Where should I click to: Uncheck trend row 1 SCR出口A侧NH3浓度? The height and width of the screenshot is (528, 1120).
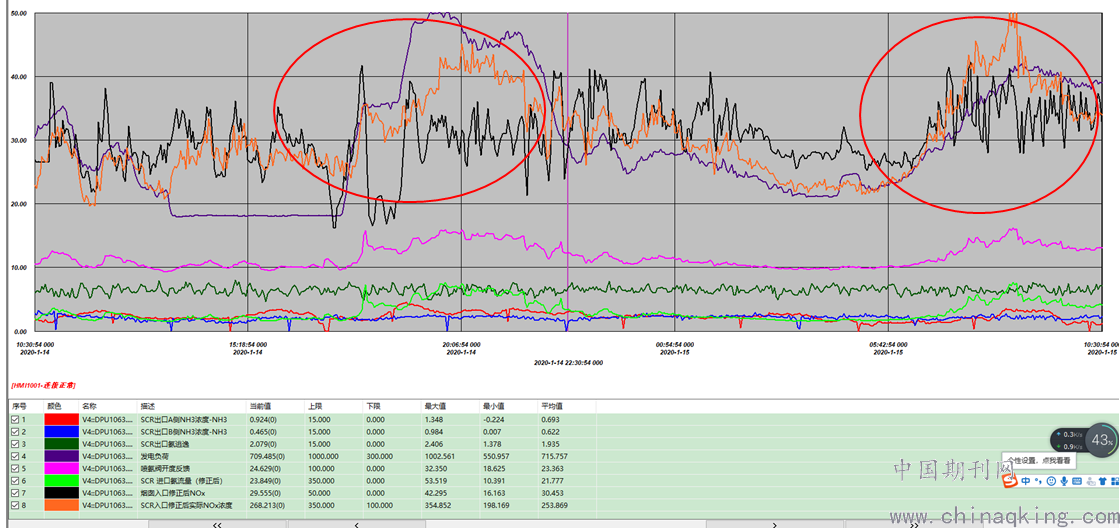[x=15, y=420]
